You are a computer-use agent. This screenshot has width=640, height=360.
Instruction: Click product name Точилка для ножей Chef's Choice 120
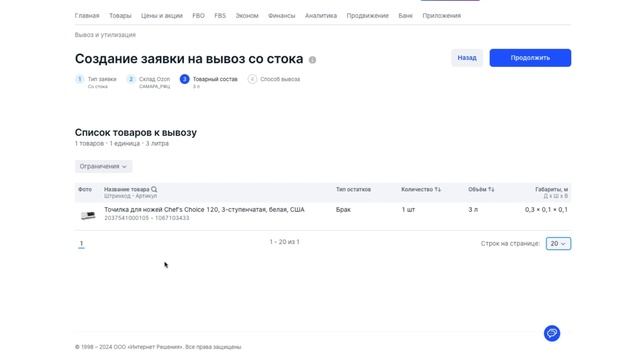pos(204,209)
